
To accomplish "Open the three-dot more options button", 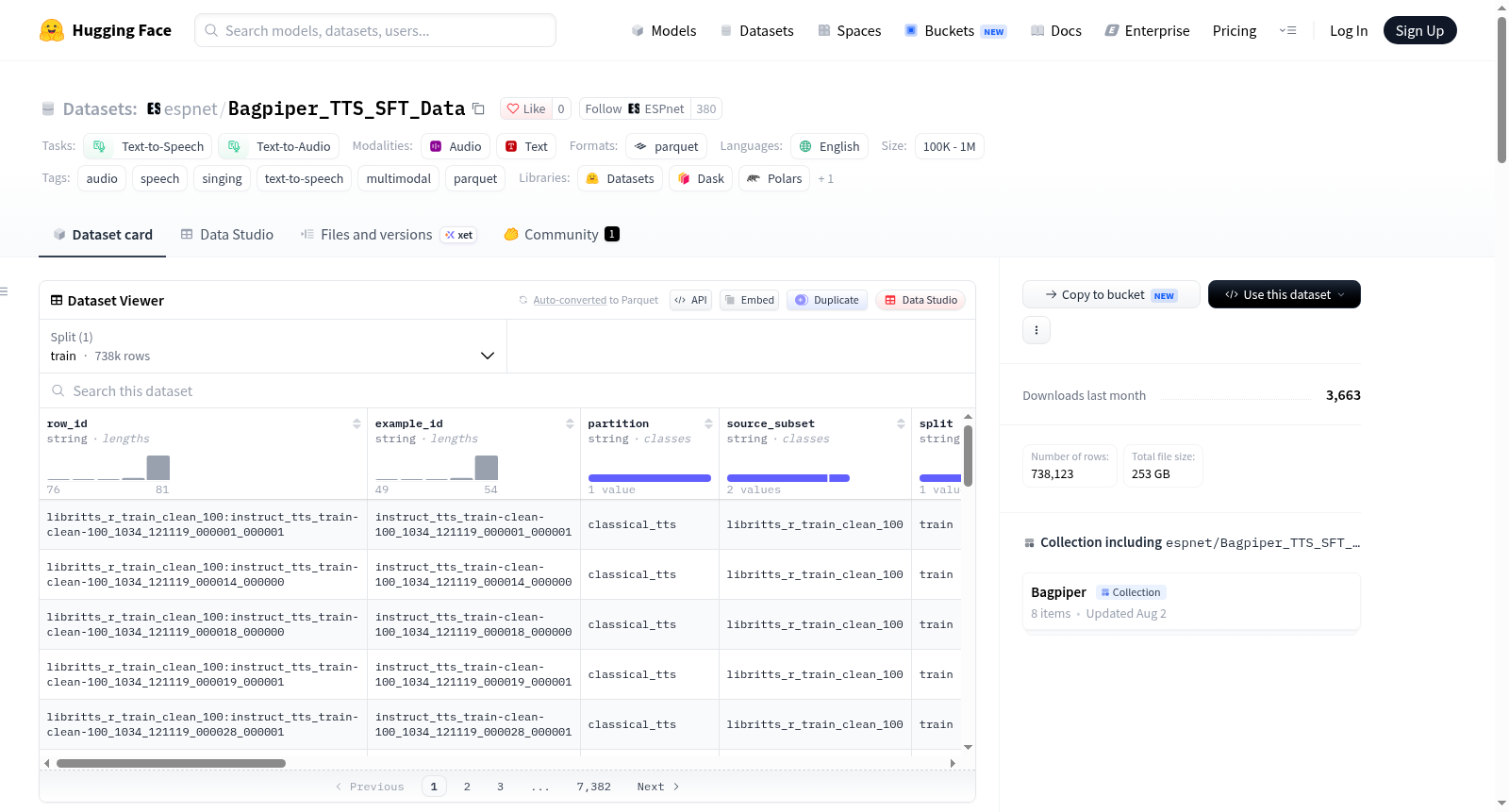I will click(1036, 330).
